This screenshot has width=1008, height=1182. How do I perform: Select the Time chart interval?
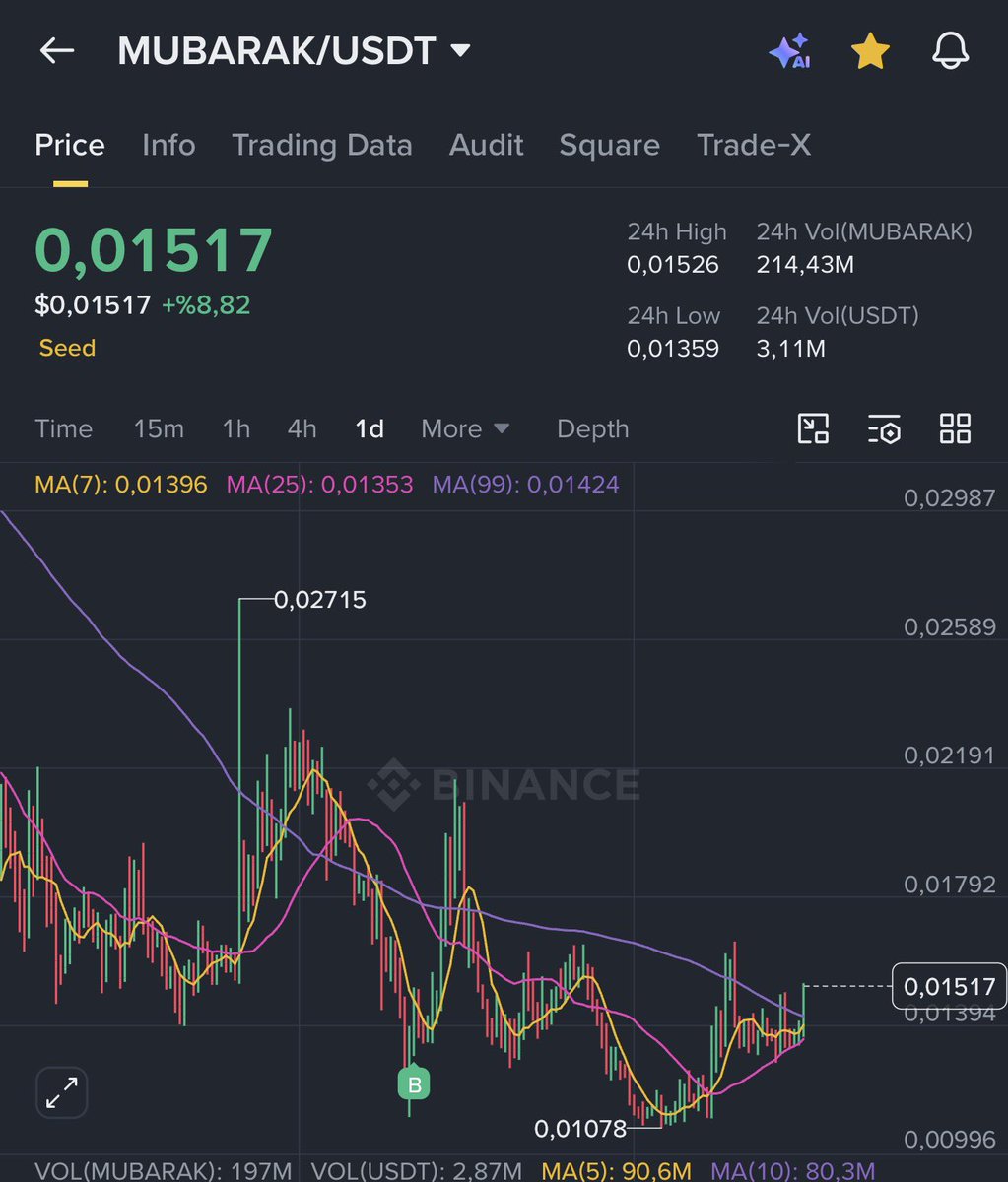tap(64, 429)
